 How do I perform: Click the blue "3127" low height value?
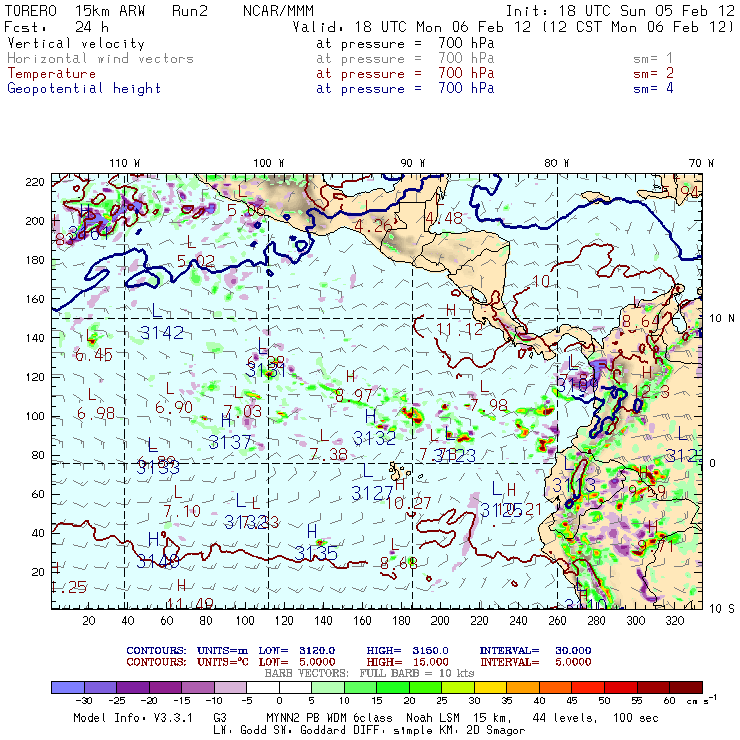pos(372,494)
